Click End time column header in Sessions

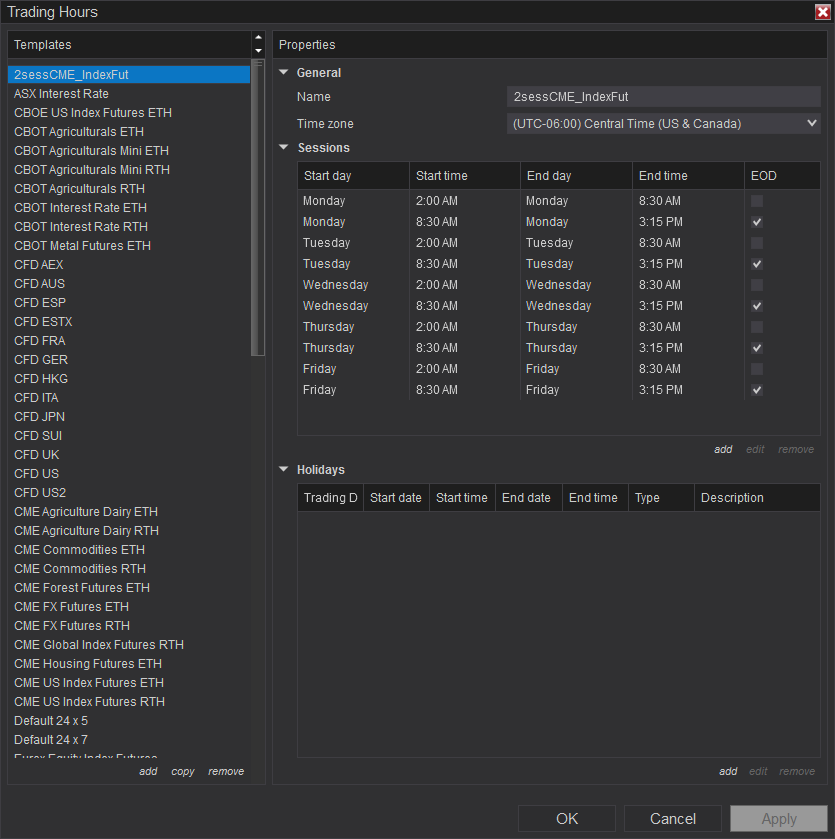tap(688, 176)
